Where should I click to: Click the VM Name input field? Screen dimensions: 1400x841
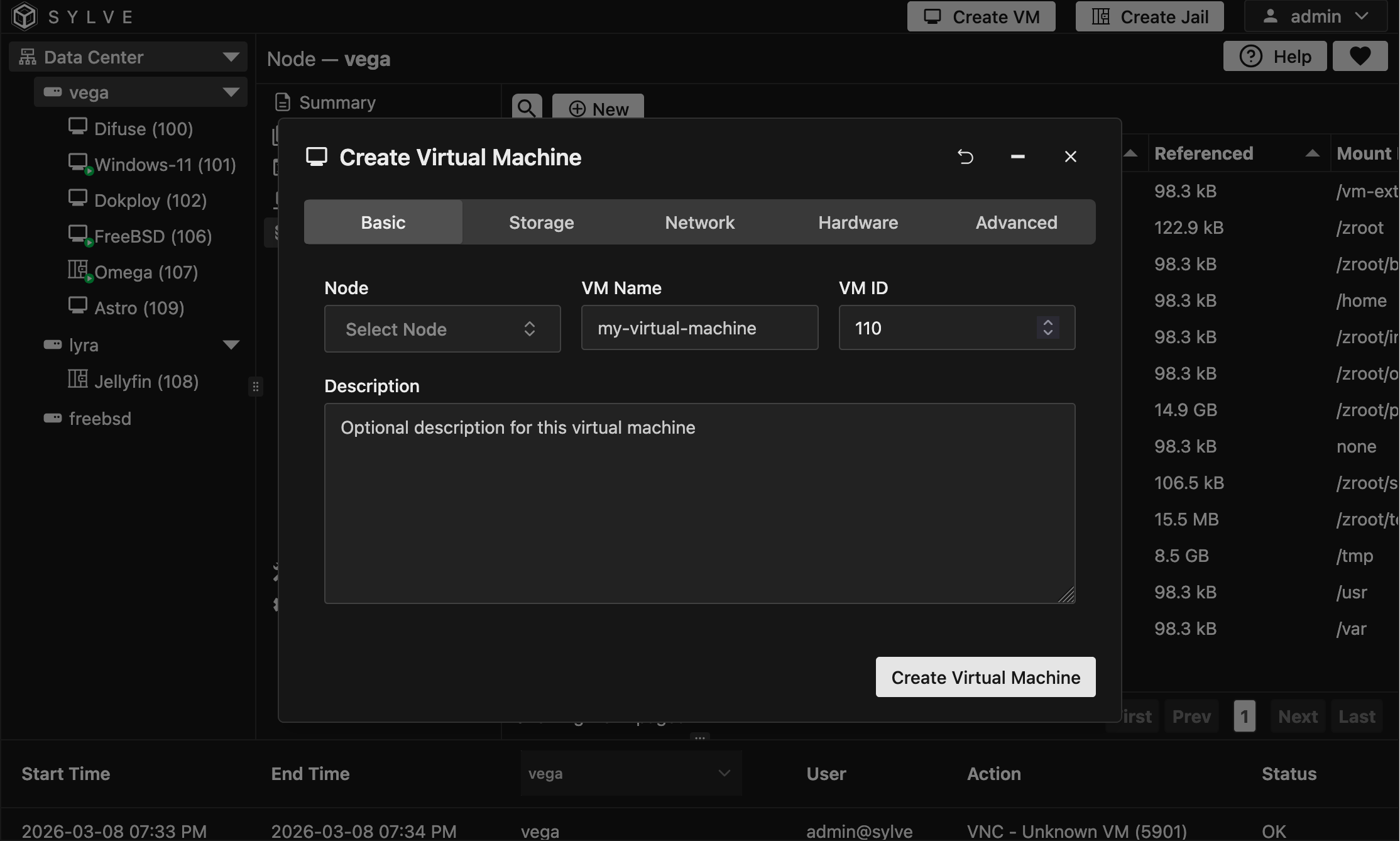tap(699, 327)
